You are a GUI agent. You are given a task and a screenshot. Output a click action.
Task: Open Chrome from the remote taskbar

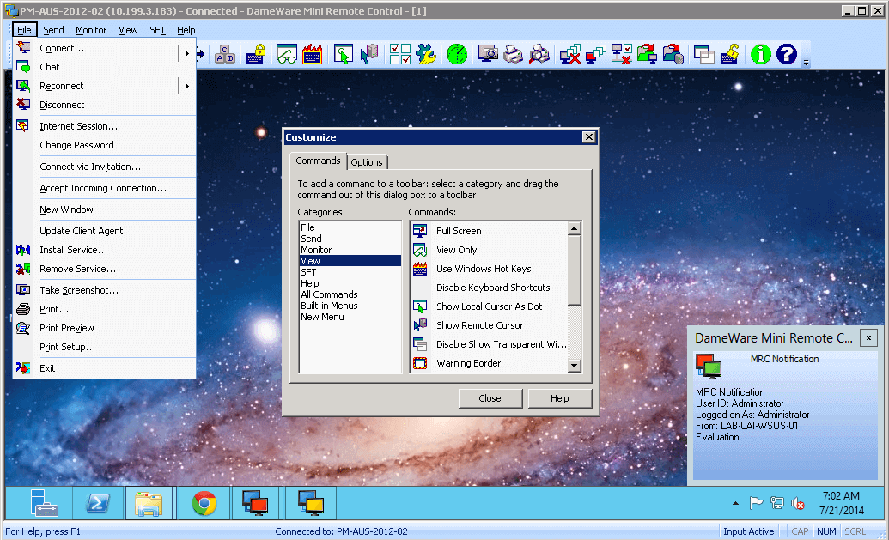click(204, 503)
